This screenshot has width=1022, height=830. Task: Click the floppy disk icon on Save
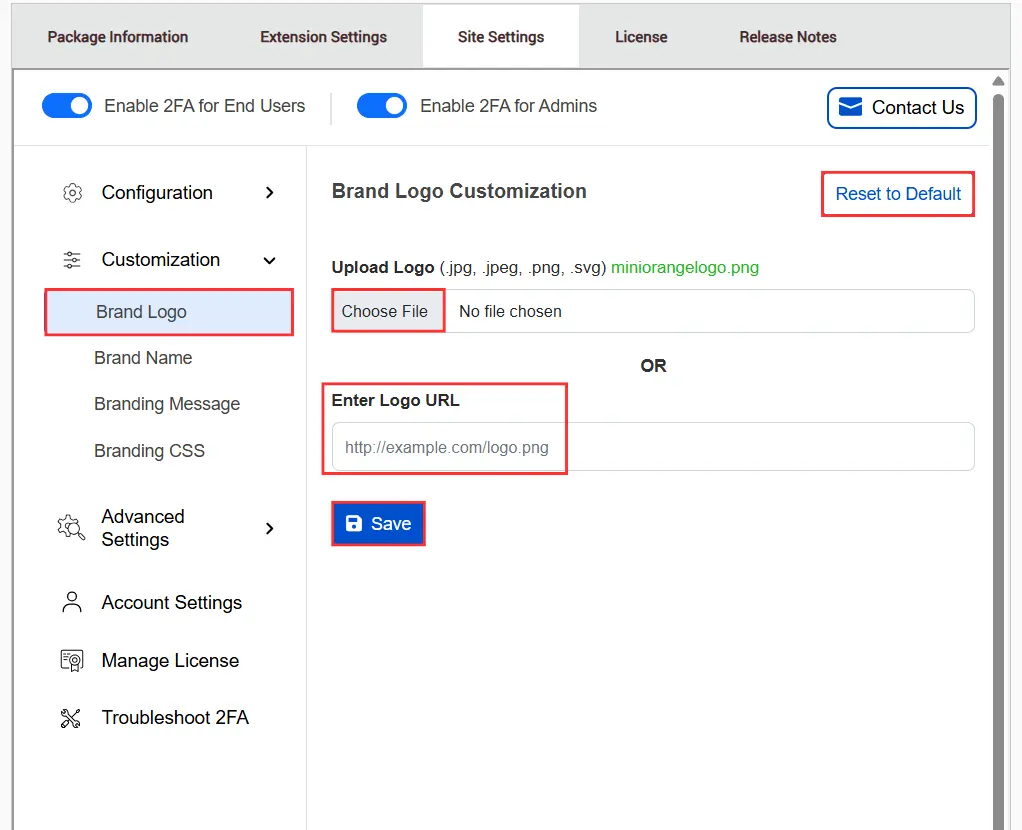(x=354, y=524)
